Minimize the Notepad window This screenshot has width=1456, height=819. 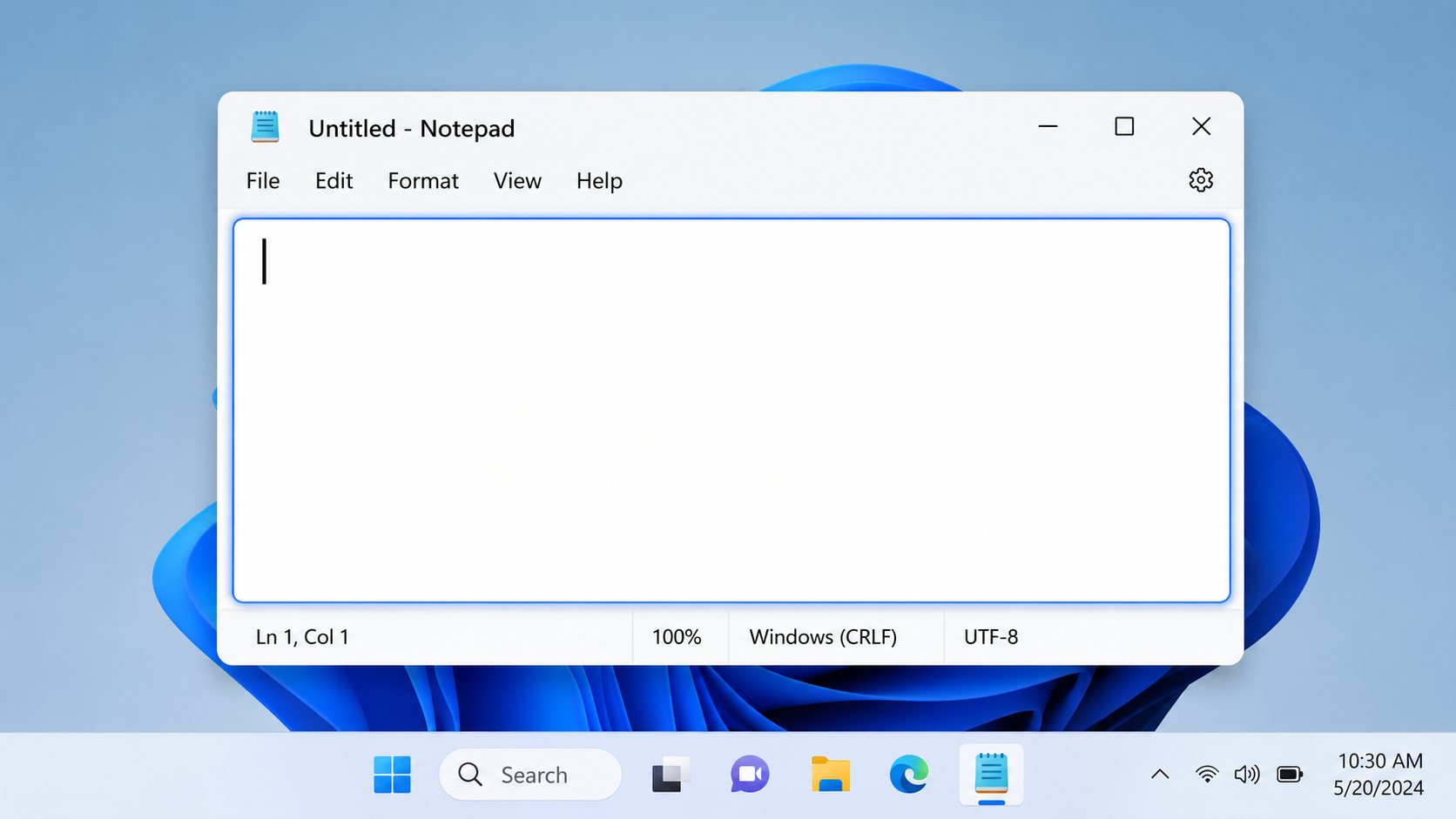[x=1048, y=127]
